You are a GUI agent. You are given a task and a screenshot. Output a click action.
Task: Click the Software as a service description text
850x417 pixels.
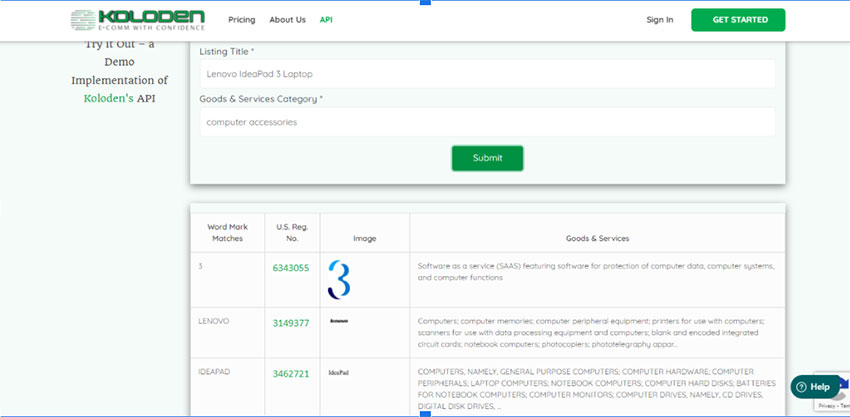tap(596, 272)
